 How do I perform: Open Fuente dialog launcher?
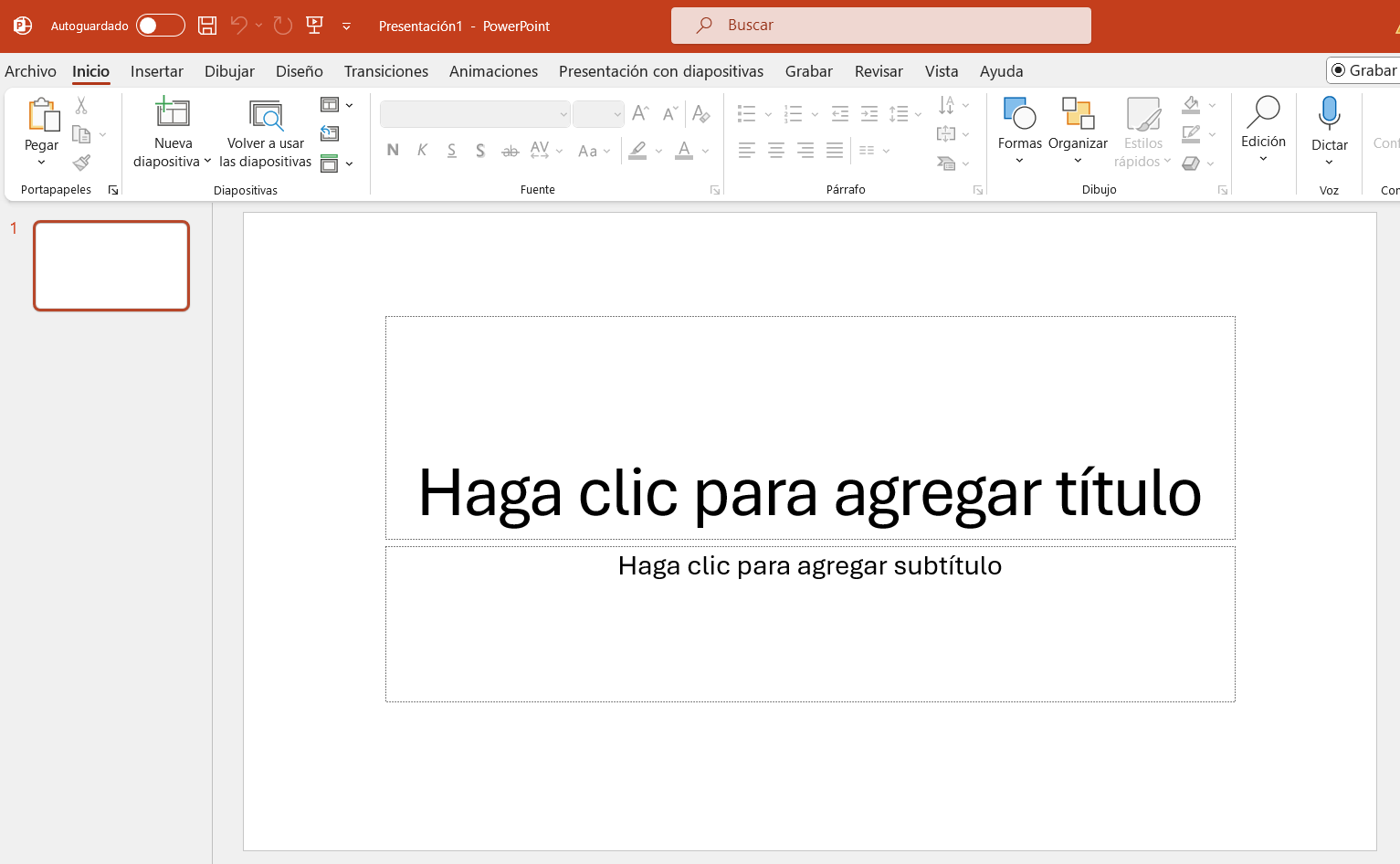click(x=715, y=190)
